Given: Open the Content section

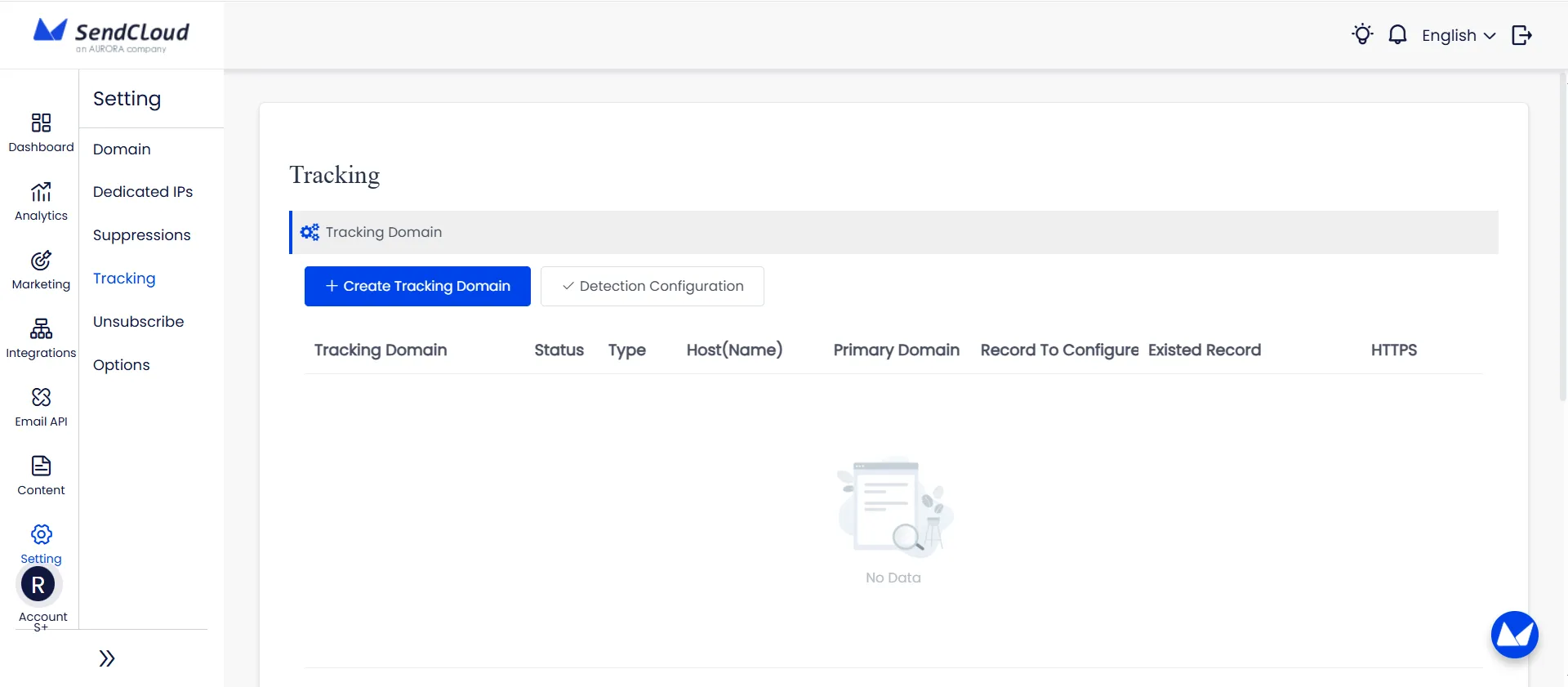Looking at the screenshot, I should (41, 476).
